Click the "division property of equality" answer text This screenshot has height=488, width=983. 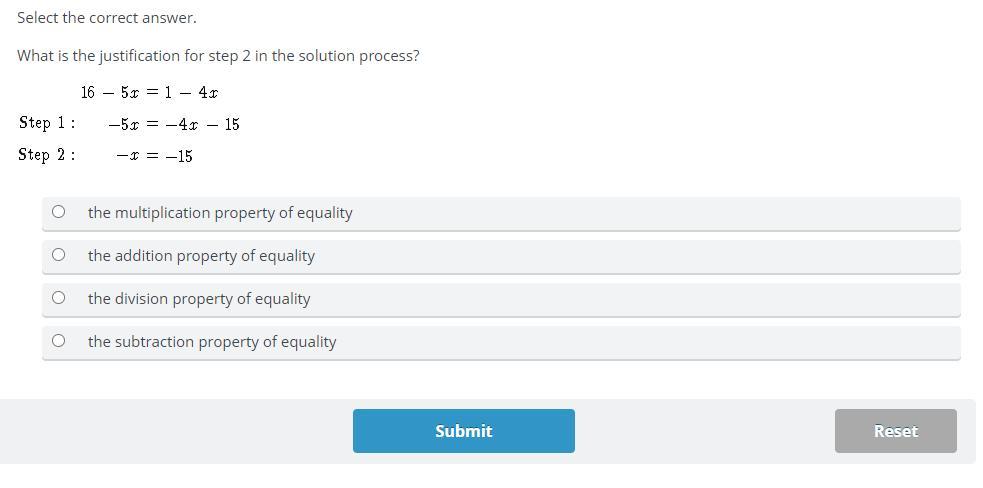pyautogui.click(x=199, y=299)
